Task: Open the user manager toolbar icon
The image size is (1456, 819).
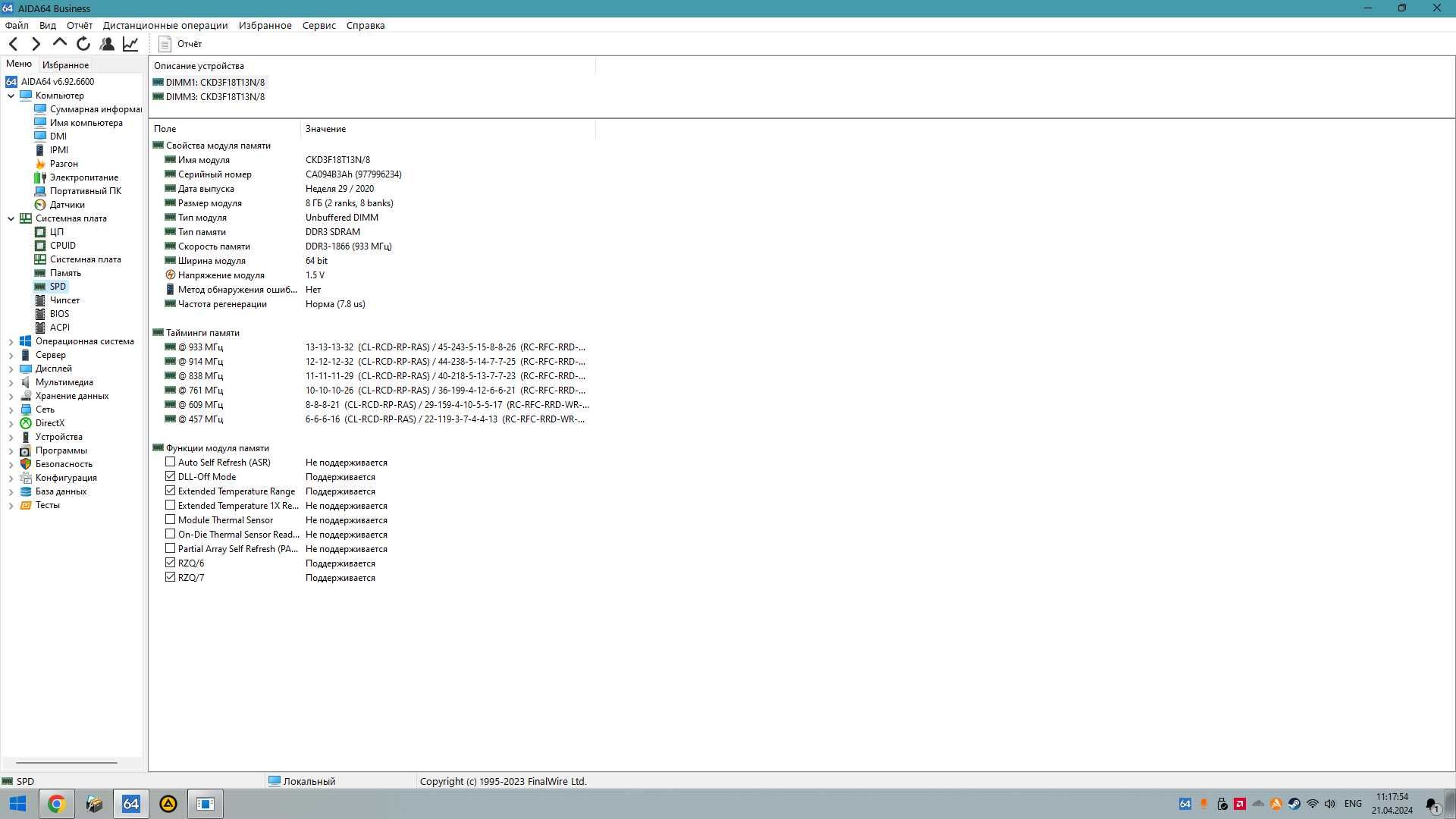Action: (107, 44)
